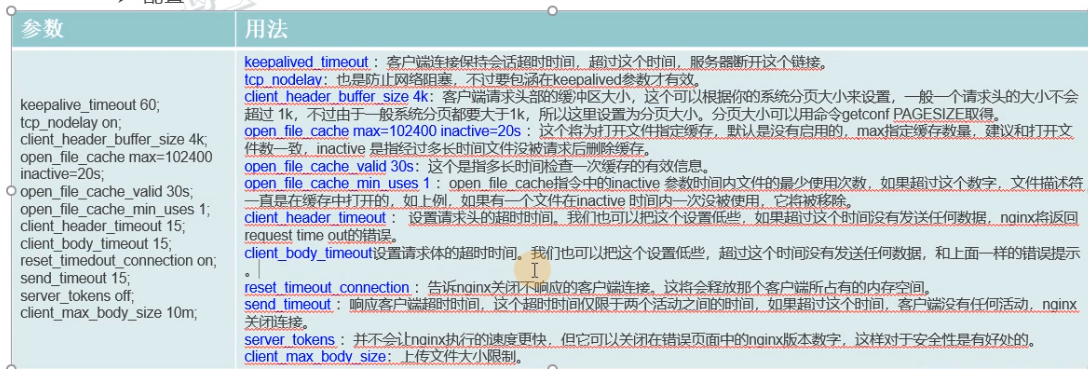This screenshot has height=369, width=1088.
Task: Click the 'inactive=20s;' line in 参数 column
Action: (x=63, y=173)
